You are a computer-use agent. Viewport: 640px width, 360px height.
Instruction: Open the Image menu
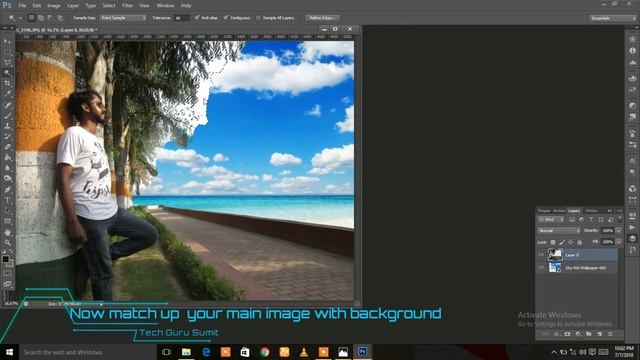(54, 6)
